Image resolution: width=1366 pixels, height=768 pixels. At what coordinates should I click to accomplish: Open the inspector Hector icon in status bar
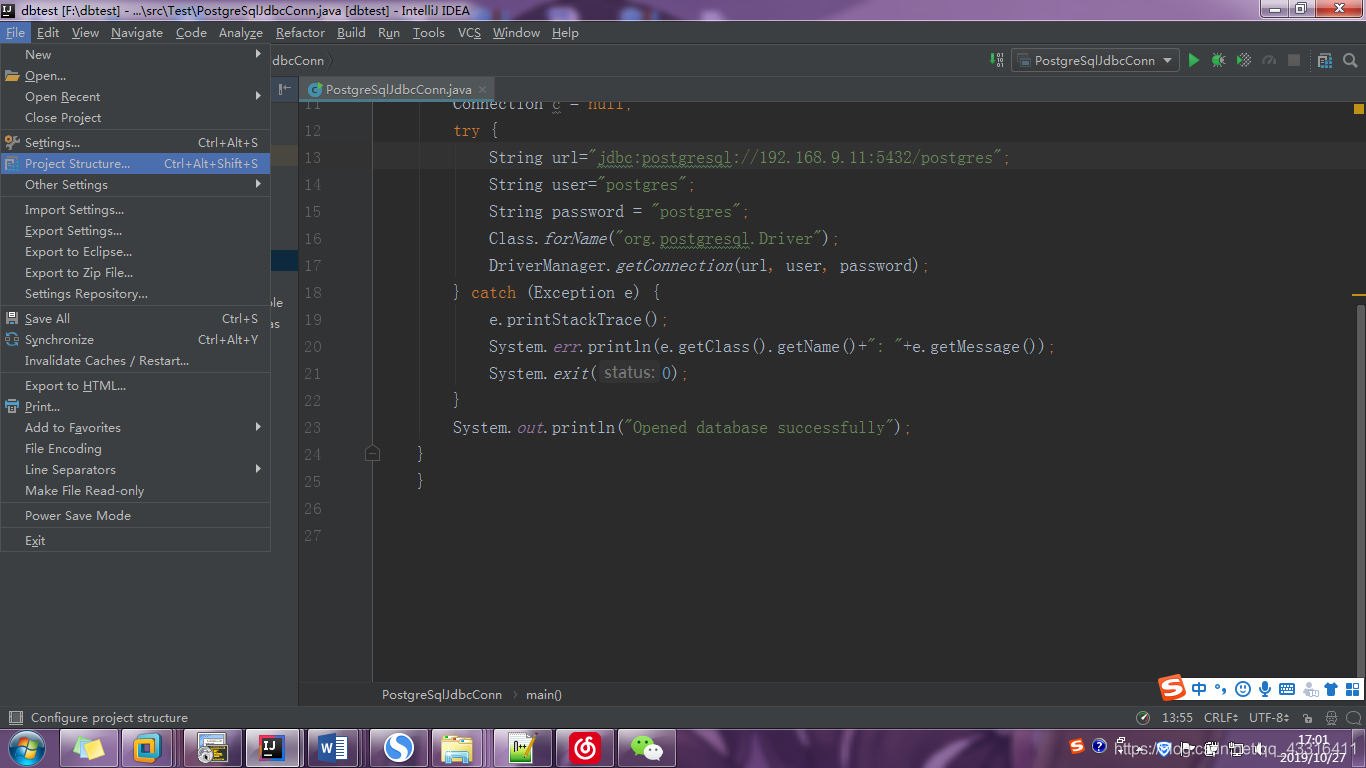pos(1331,717)
